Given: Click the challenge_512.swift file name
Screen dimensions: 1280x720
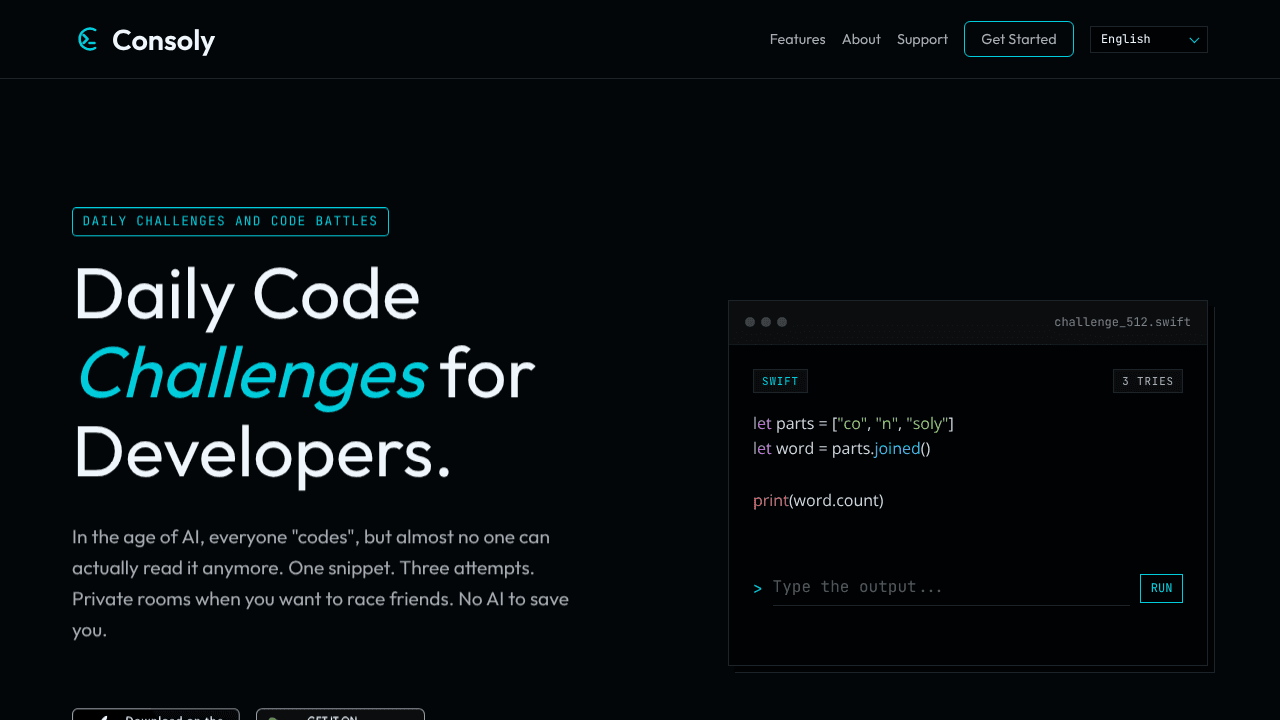Looking at the screenshot, I should pos(1122,322).
